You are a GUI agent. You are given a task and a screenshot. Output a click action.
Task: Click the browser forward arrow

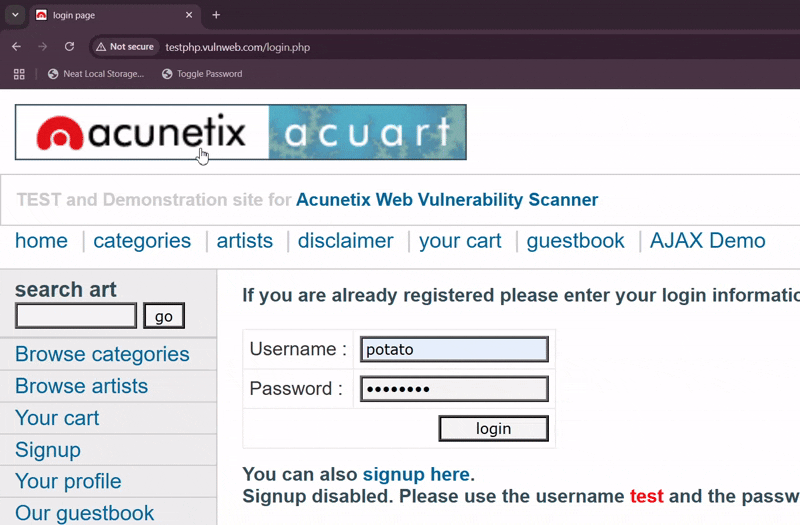[42, 46]
